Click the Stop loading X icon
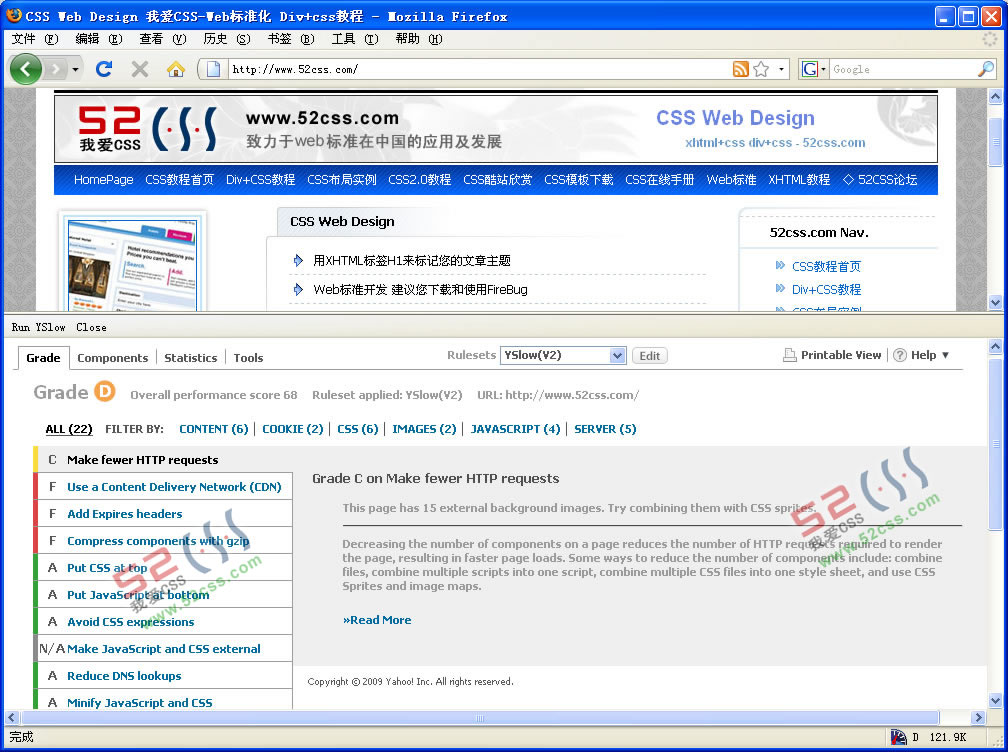1008x752 pixels. pos(140,69)
